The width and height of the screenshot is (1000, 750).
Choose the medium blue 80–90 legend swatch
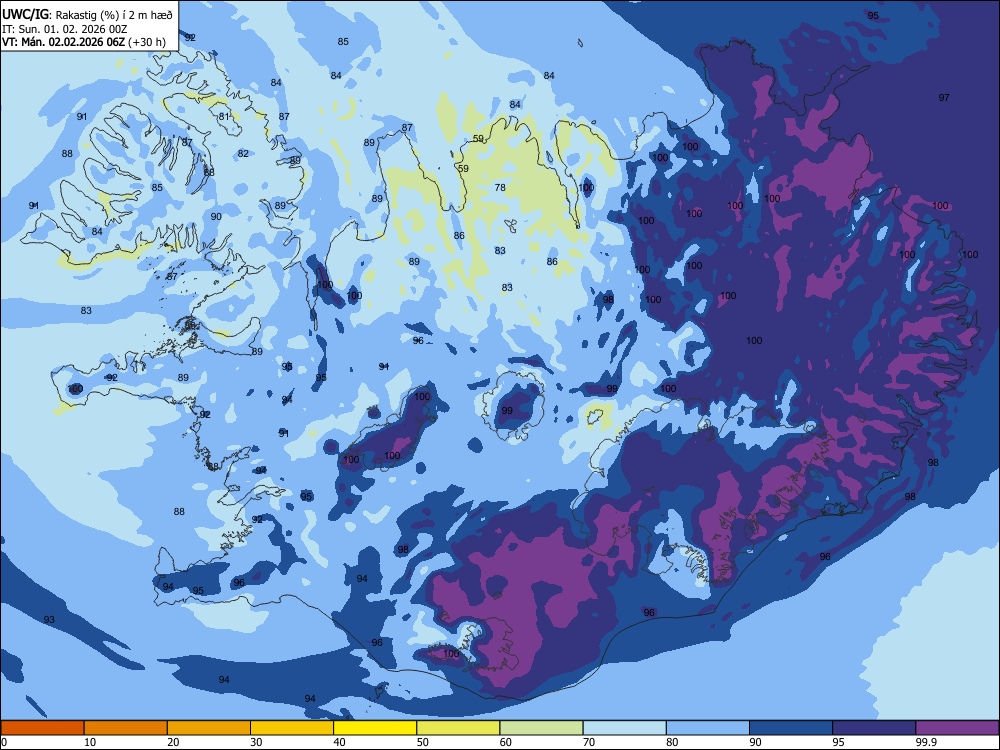pyautogui.click(x=708, y=728)
